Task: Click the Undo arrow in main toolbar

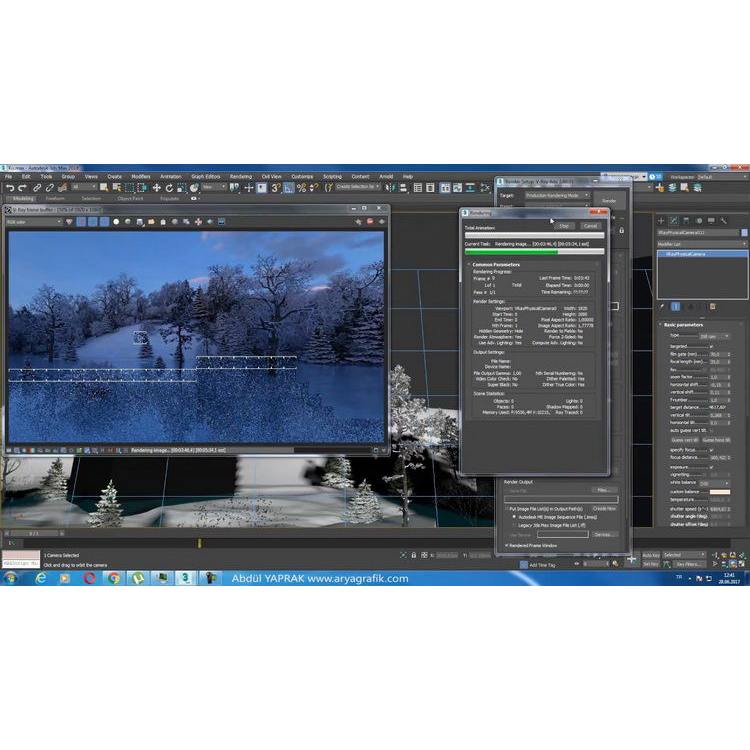Action: 10,188
